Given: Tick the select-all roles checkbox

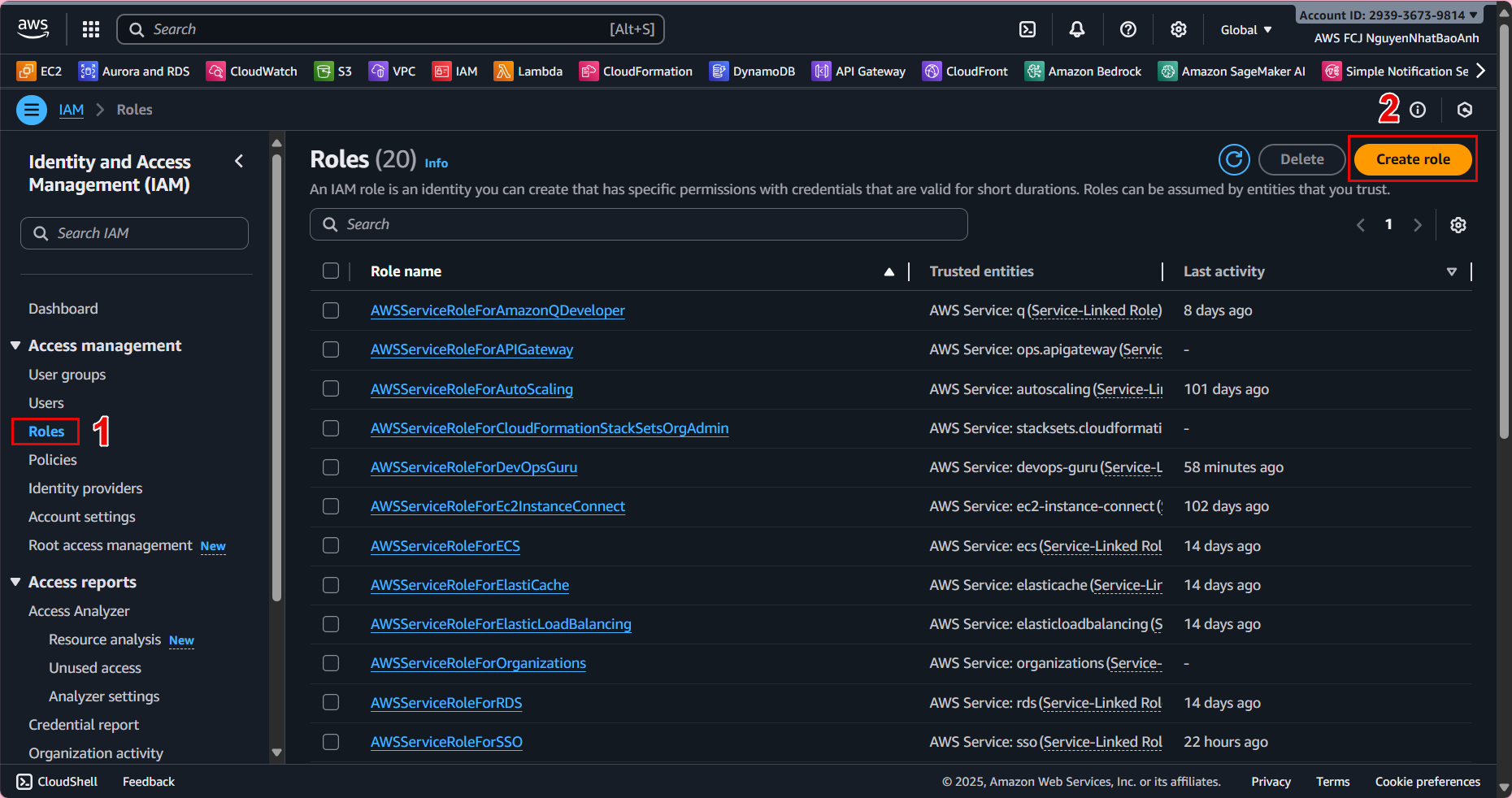Looking at the screenshot, I should 331,271.
